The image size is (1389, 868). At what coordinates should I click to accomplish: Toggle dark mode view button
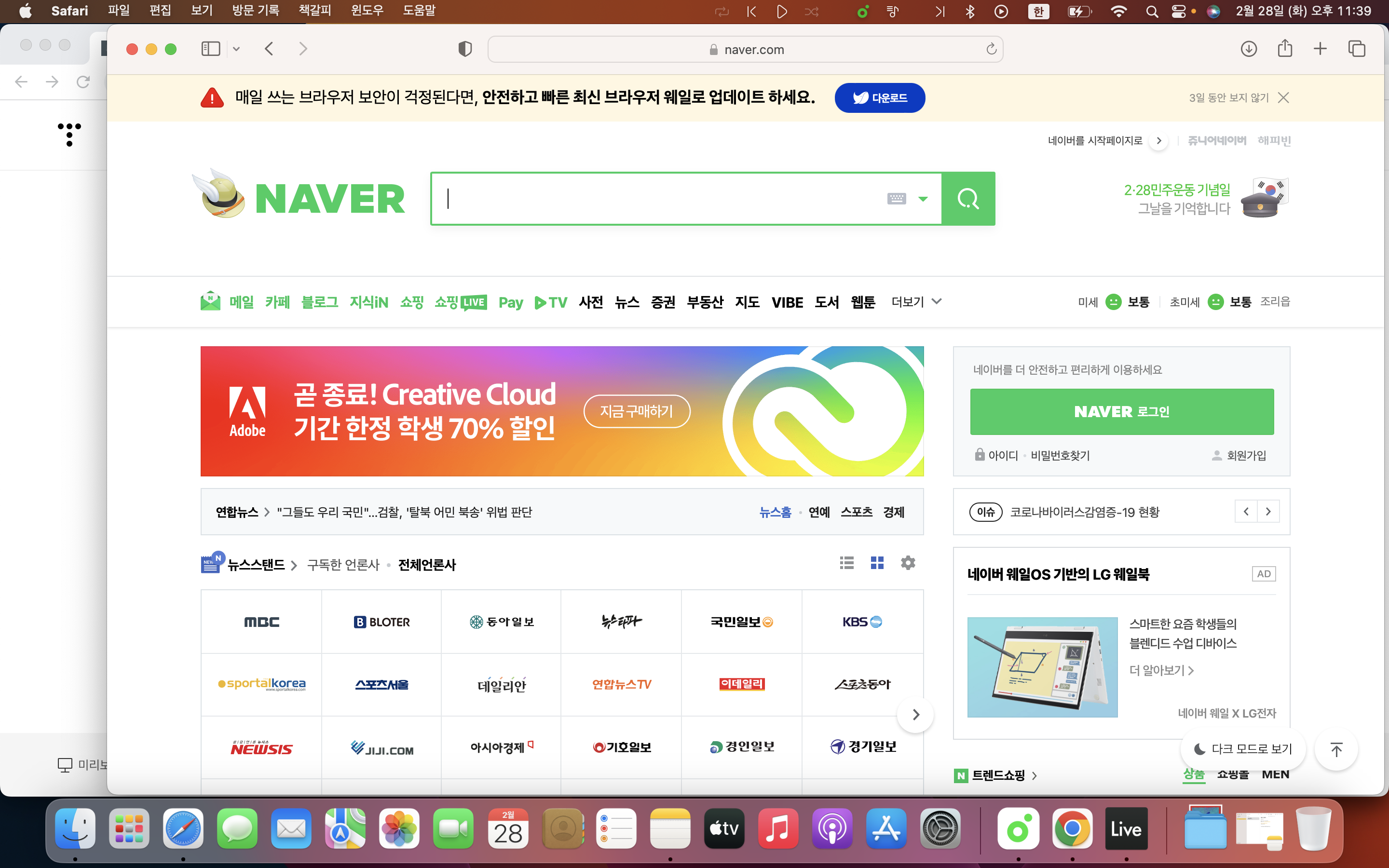1243,748
